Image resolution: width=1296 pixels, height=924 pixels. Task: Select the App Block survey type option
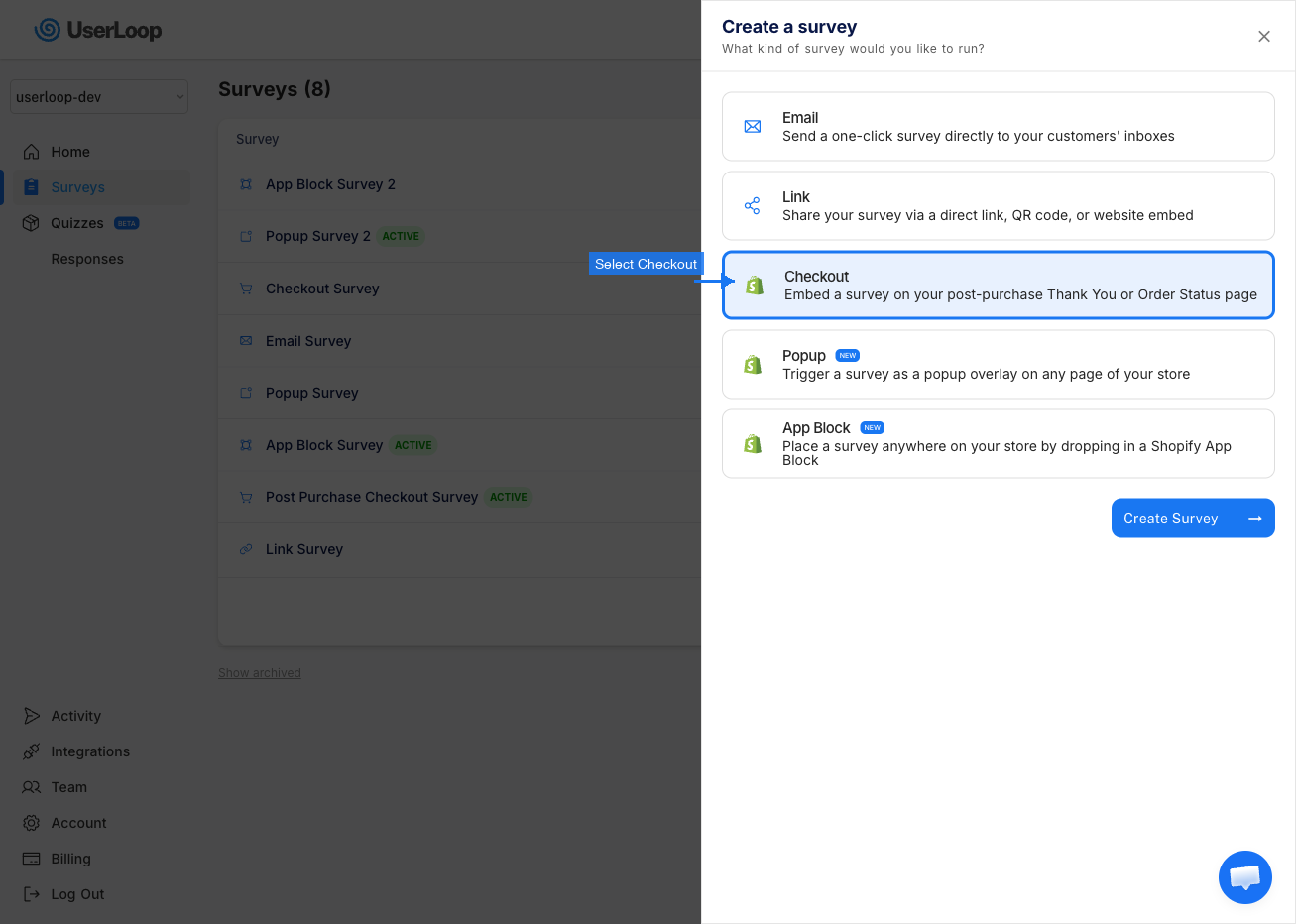[998, 443]
